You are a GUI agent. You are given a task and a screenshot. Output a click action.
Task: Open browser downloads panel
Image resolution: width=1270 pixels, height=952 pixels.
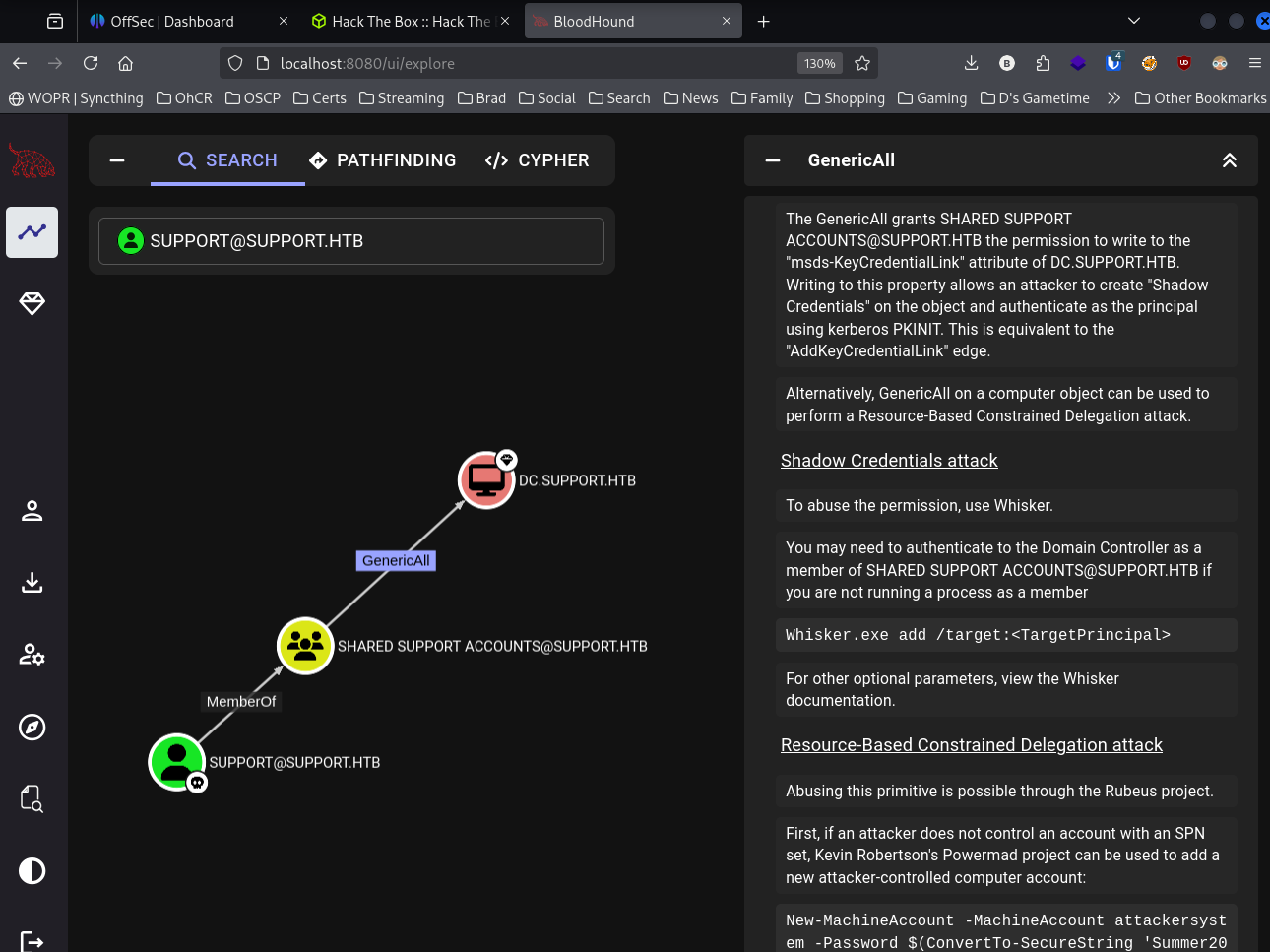pos(971,63)
